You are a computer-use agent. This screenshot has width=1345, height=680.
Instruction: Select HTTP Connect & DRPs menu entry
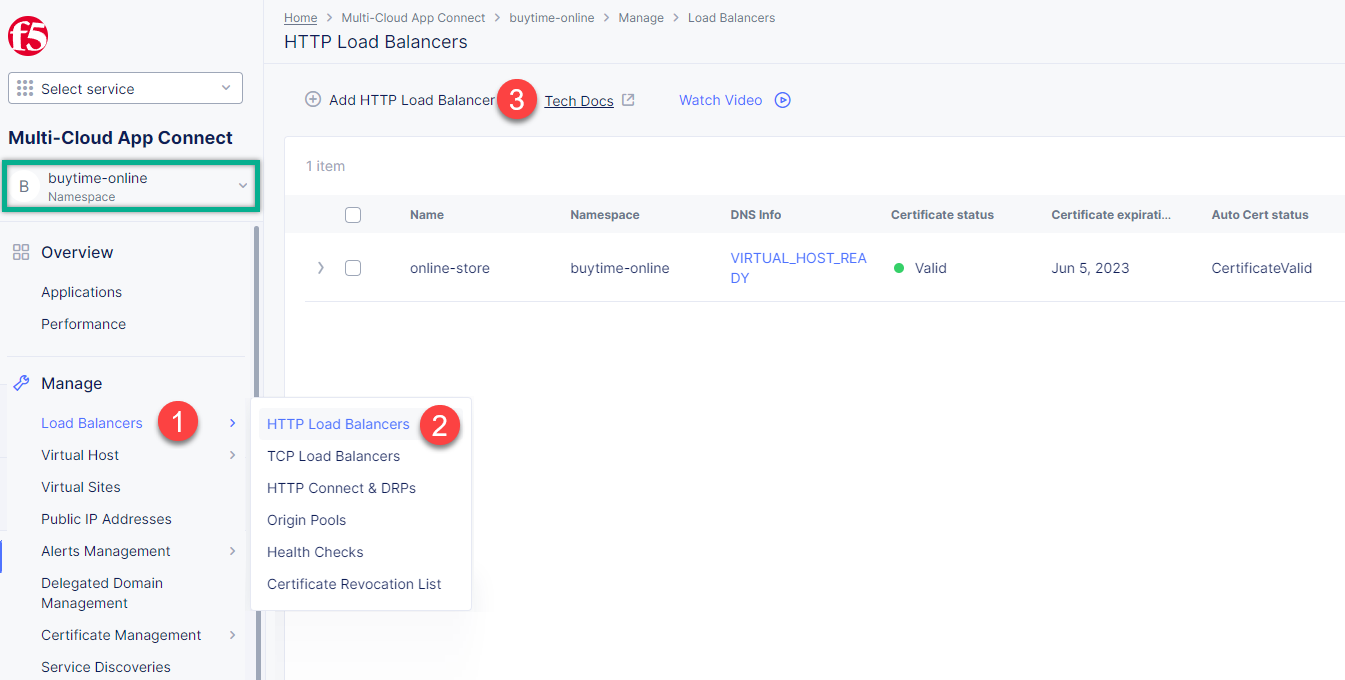click(341, 488)
